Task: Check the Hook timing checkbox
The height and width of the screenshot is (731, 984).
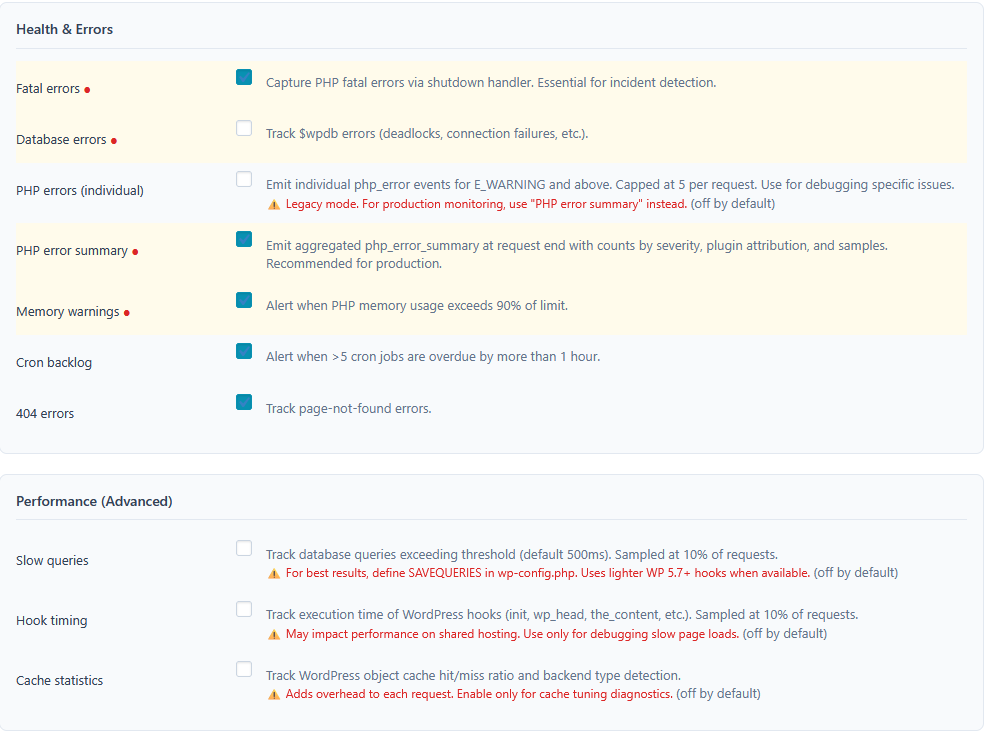Action: 244,609
